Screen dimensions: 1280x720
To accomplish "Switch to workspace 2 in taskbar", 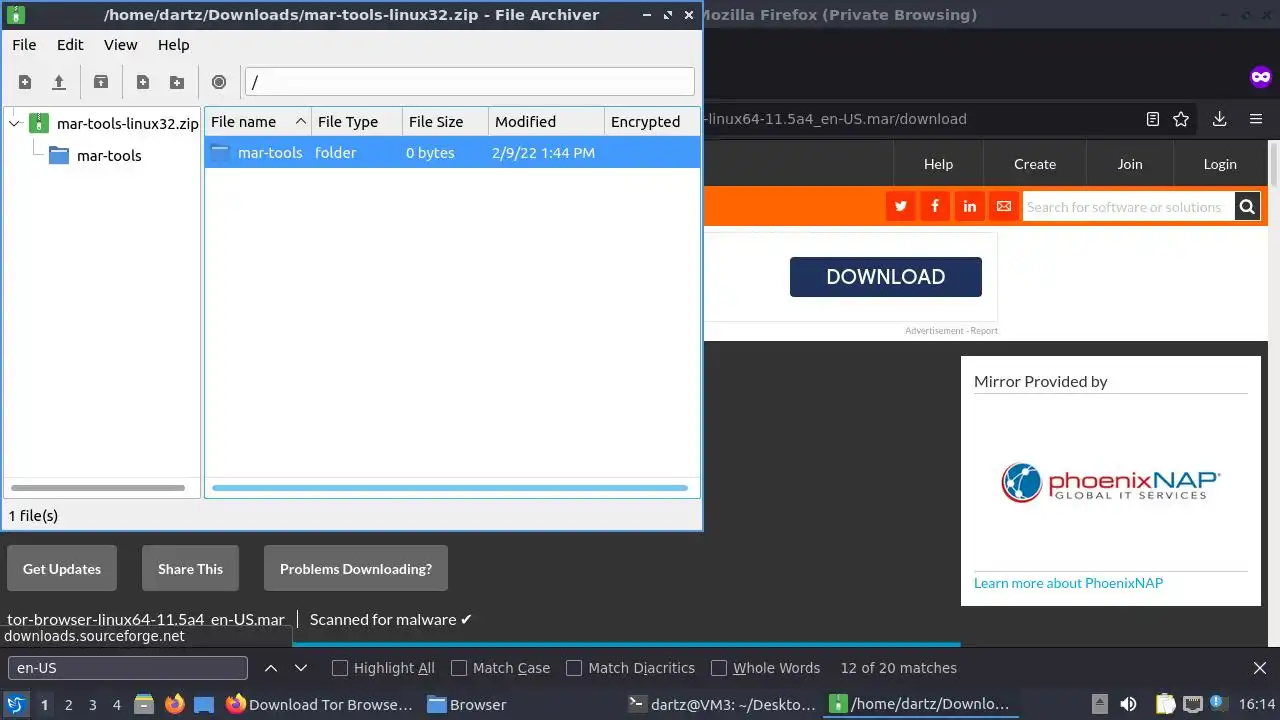I will pyautogui.click(x=68, y=704).
